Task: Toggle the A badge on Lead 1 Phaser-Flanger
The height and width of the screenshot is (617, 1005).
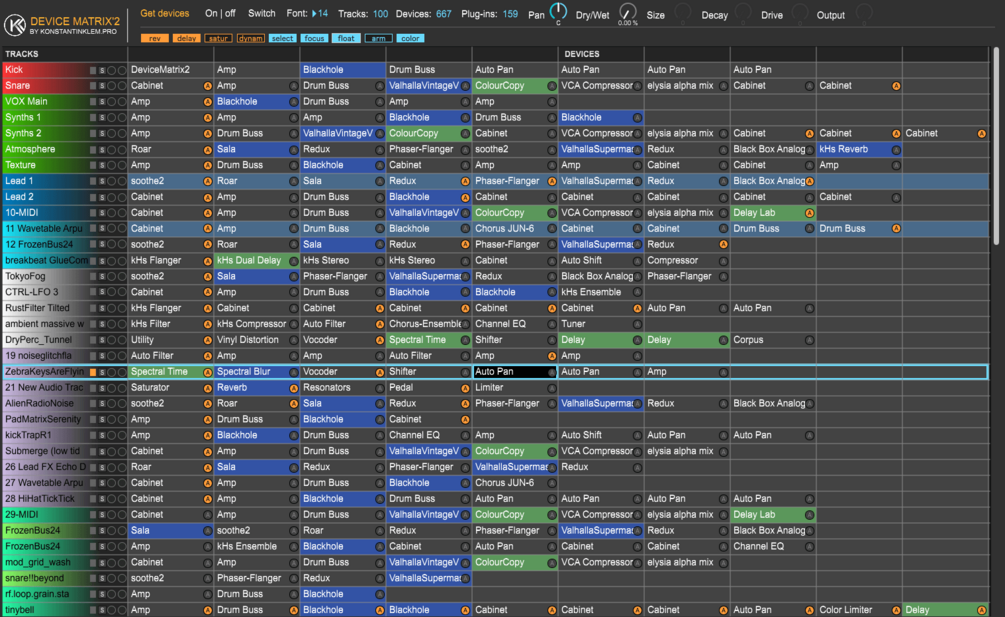Action: [x=551, y=181]
